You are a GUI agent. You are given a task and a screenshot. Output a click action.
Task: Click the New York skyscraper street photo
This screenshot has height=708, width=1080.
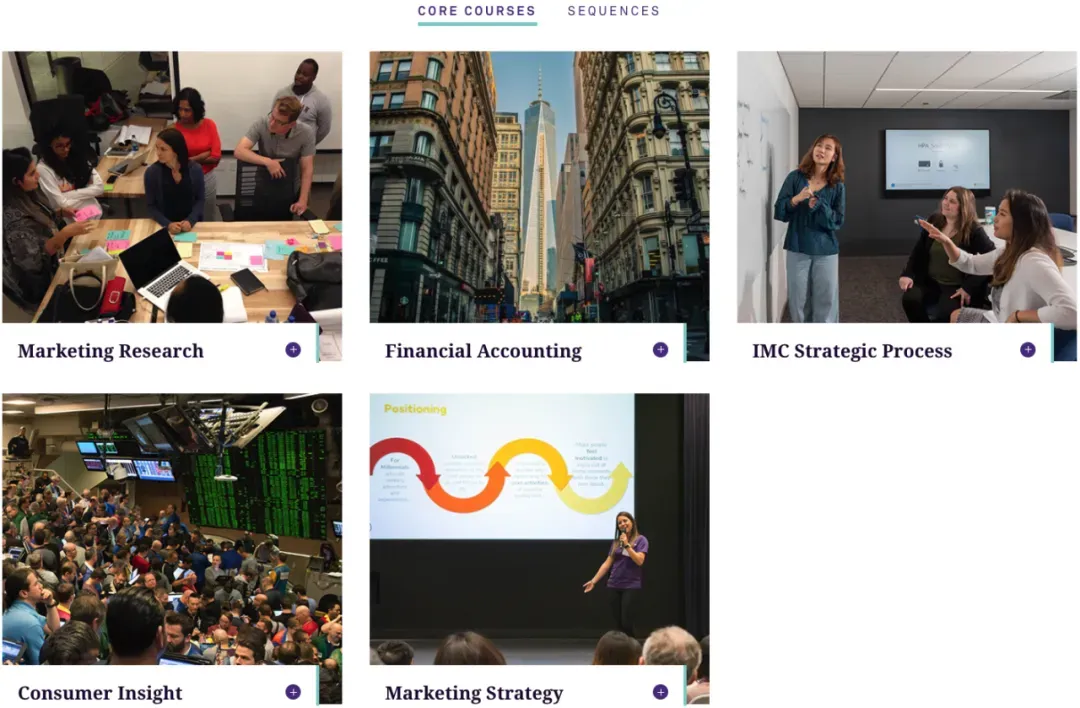[x=539, y=187]
